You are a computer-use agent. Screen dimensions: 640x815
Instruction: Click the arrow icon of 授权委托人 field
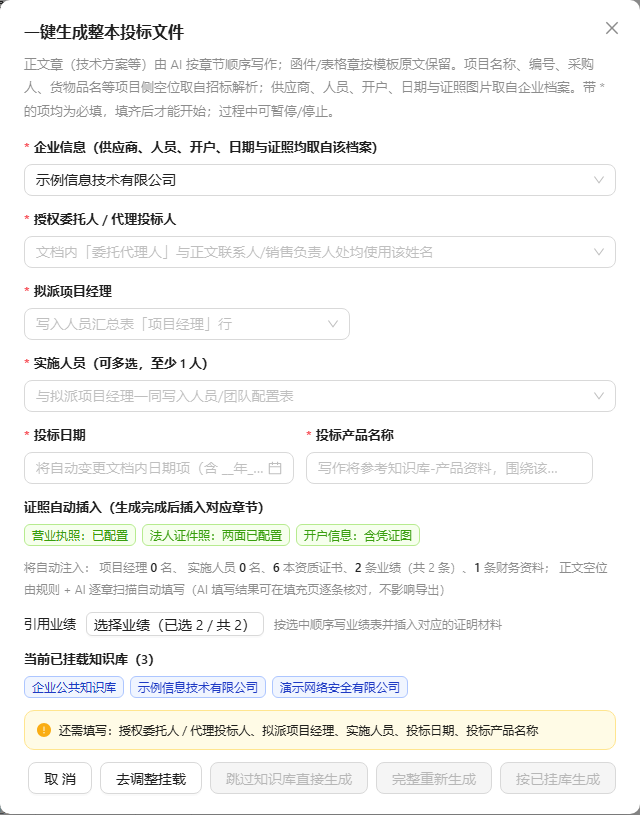(x=599, y=252)
